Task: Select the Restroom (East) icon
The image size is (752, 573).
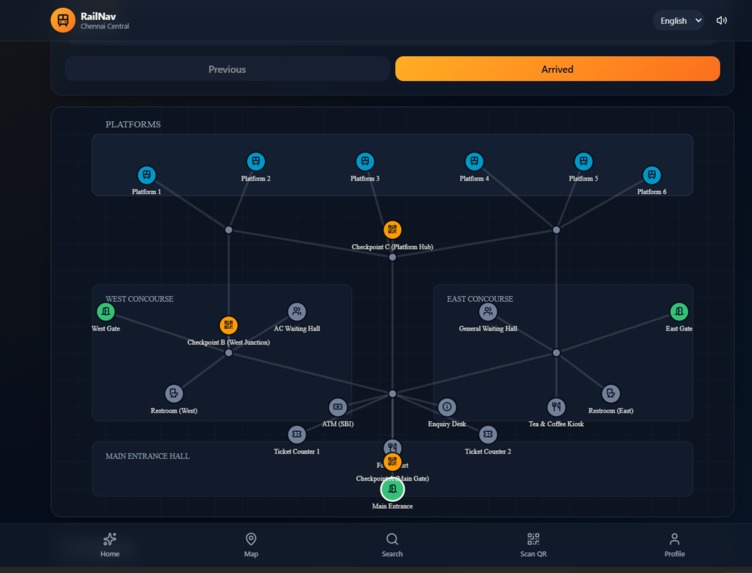Action: (611, 394)
